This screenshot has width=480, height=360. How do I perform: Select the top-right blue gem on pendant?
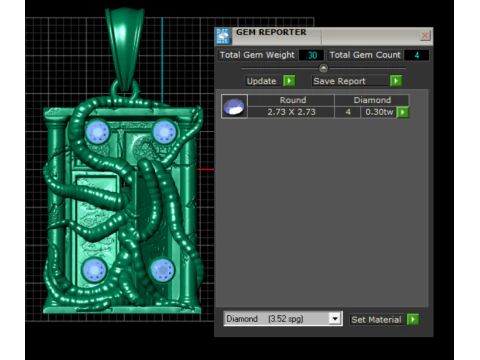164,132
